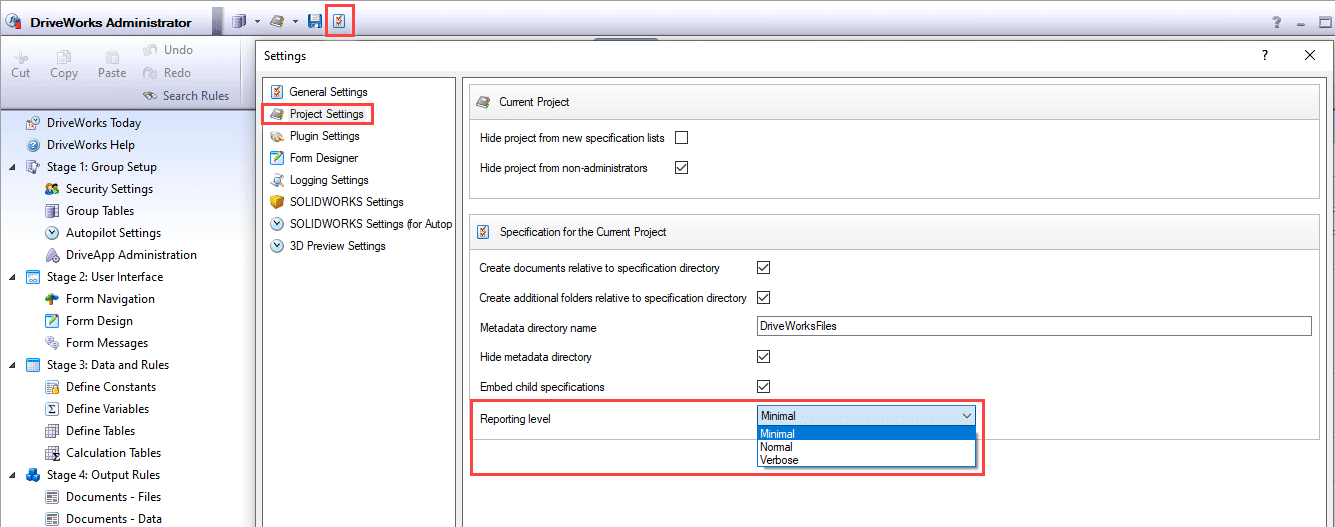Click the Specification for the Current Project icon
1335x527 pixels.
(x=483, y=232)
